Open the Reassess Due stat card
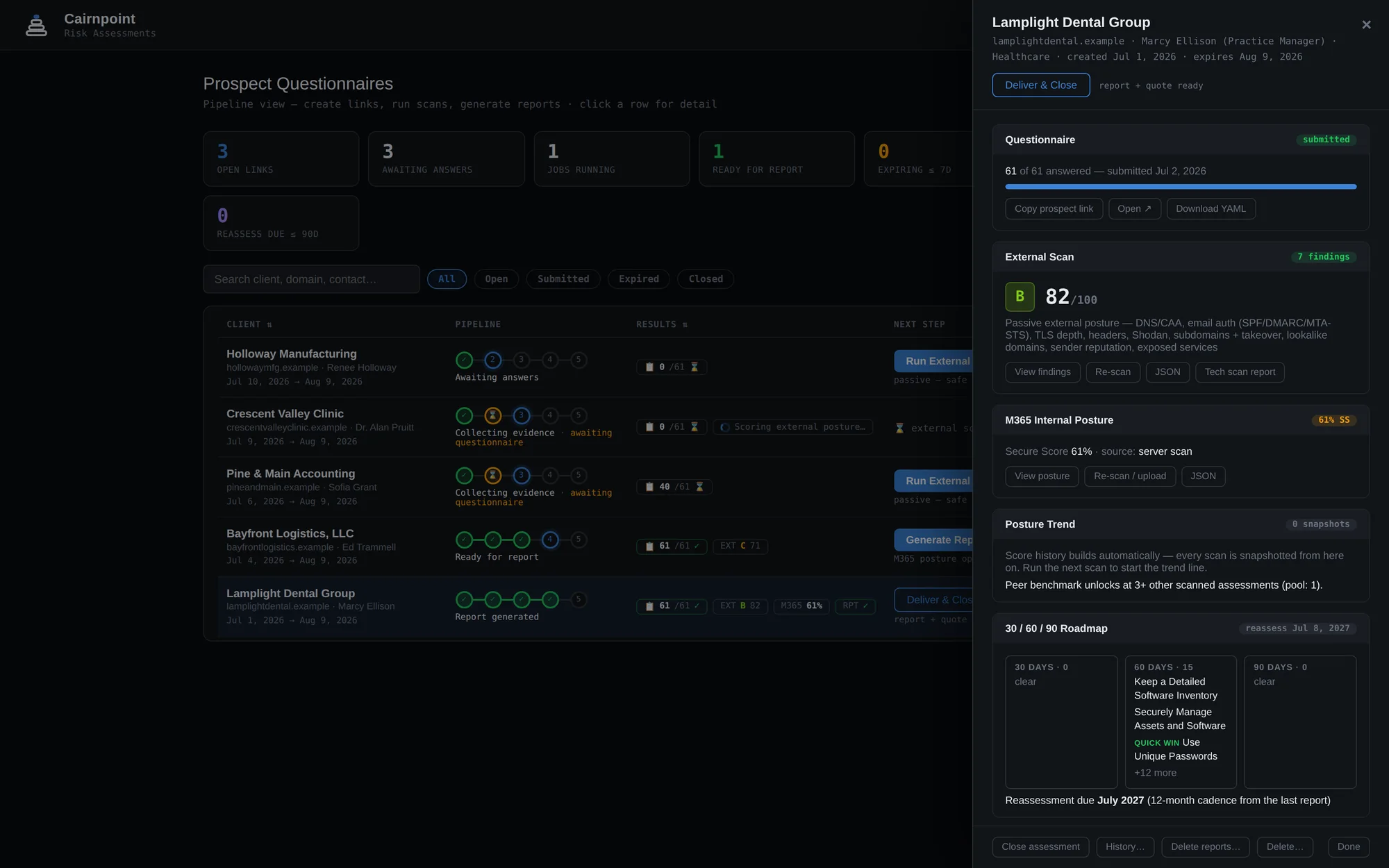This screenshot has width=1389, height=868. coord(281,223)
